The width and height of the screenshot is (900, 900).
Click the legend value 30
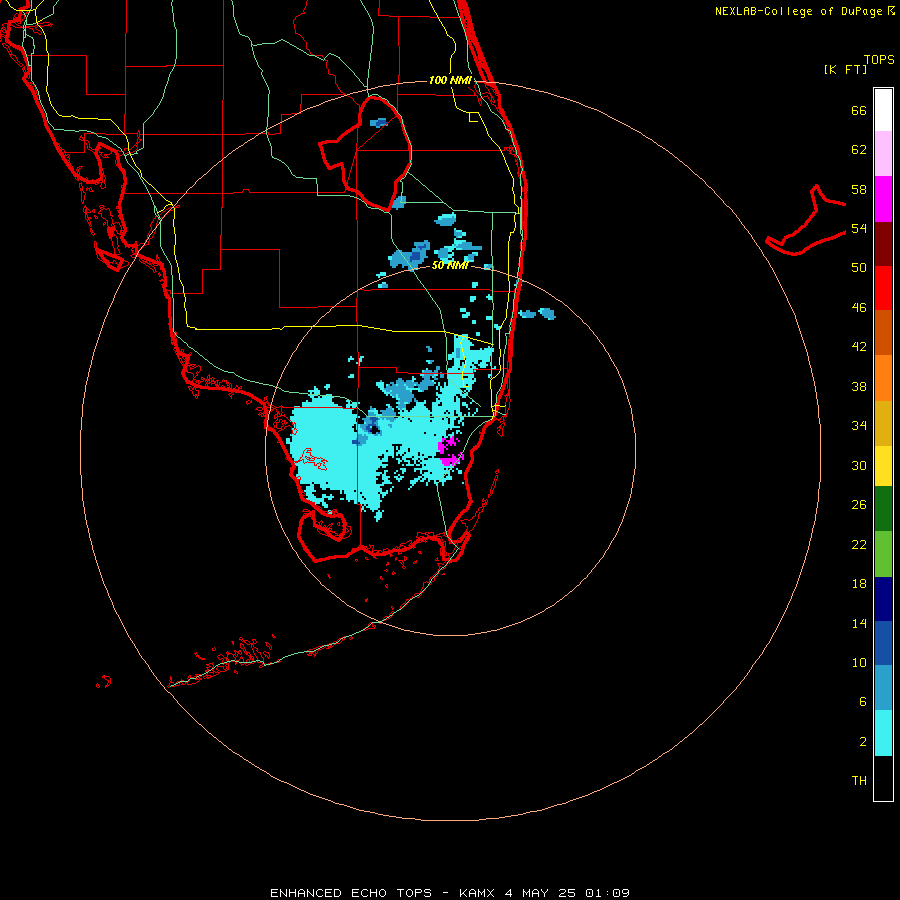(859, 465)
